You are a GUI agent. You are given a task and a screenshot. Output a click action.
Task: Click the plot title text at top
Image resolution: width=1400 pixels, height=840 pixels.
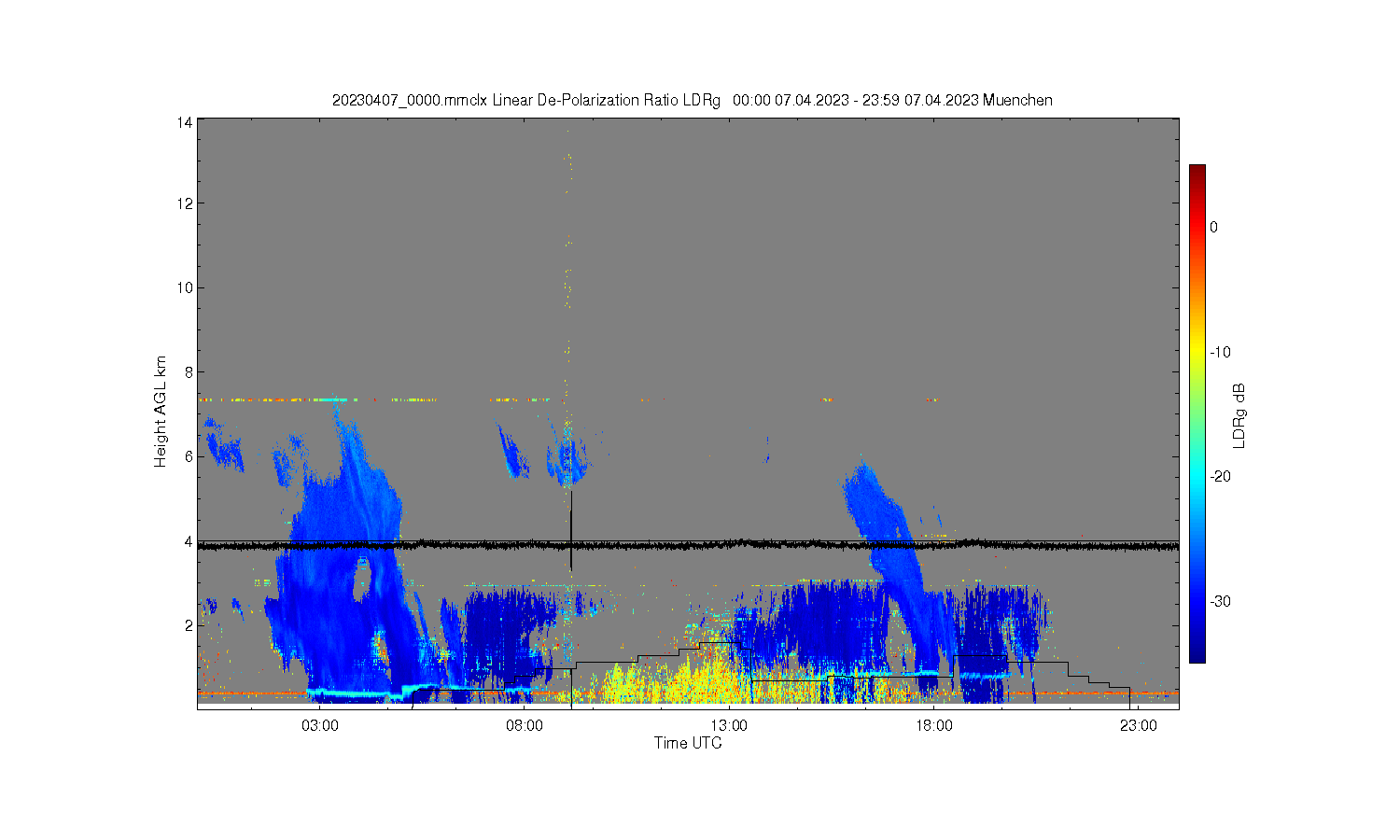tap(692, 100)
